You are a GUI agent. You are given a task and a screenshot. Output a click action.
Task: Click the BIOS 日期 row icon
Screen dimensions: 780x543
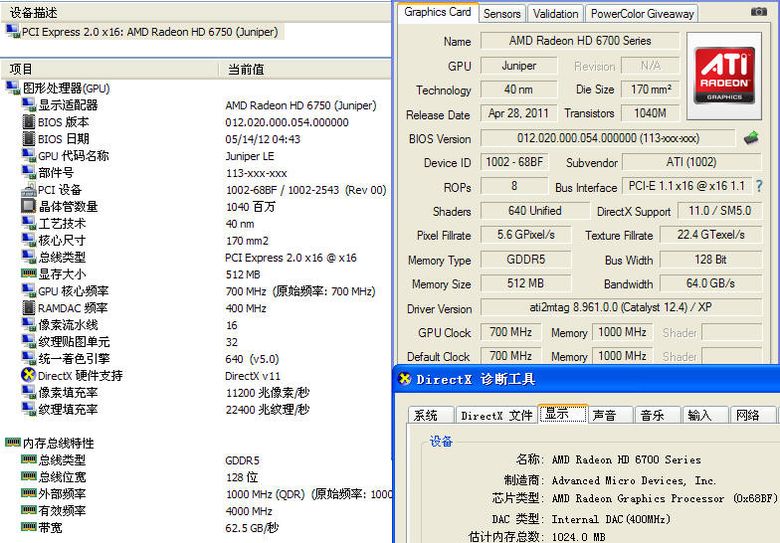click(29, 139)
